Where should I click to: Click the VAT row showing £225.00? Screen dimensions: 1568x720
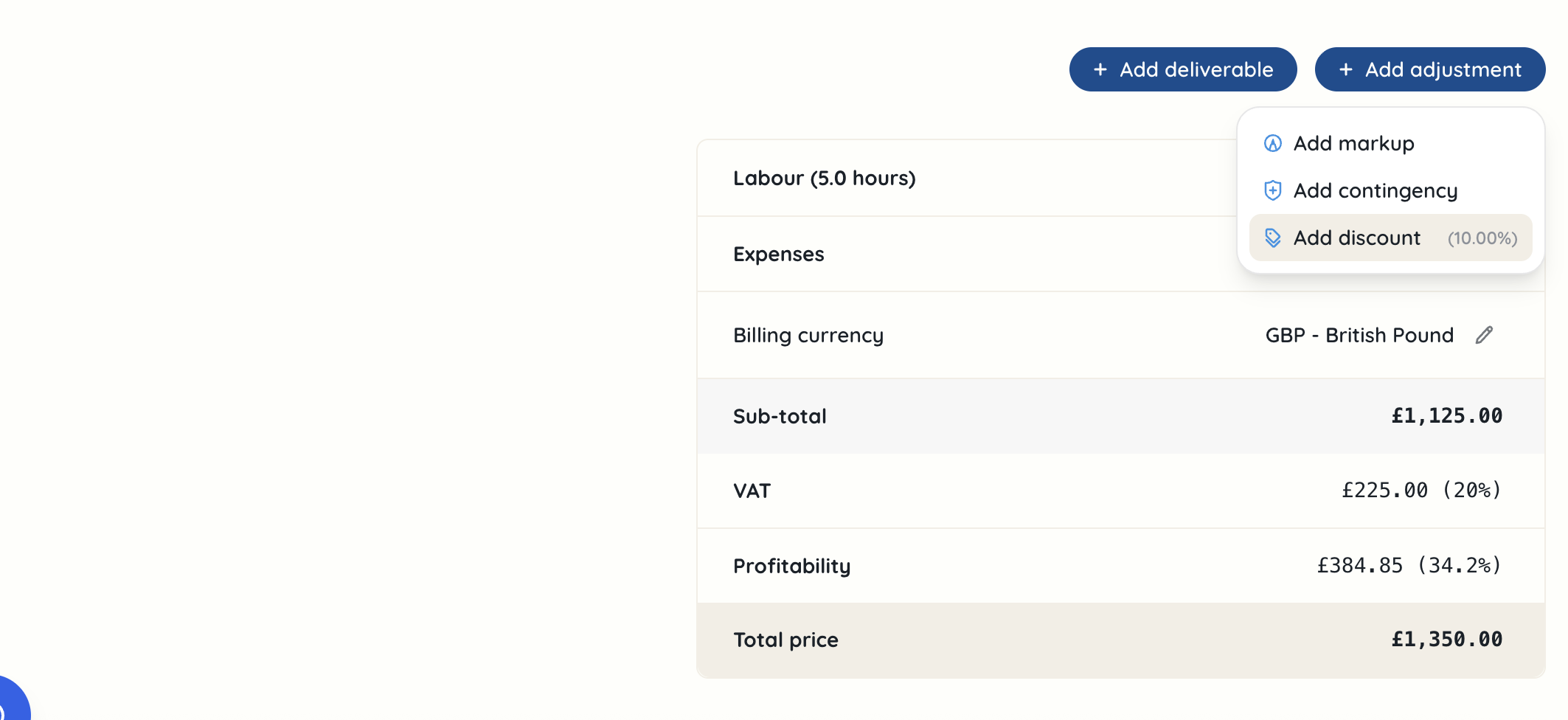tap(1383, 490)
